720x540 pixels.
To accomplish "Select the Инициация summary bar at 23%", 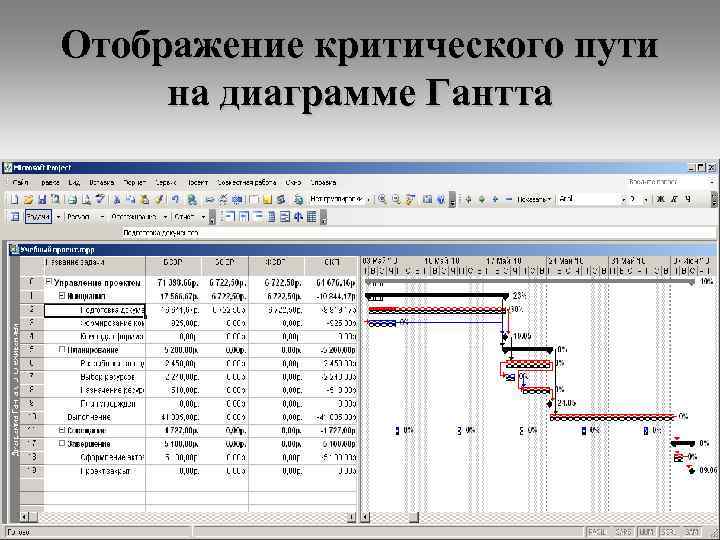I will pos(437,297).
